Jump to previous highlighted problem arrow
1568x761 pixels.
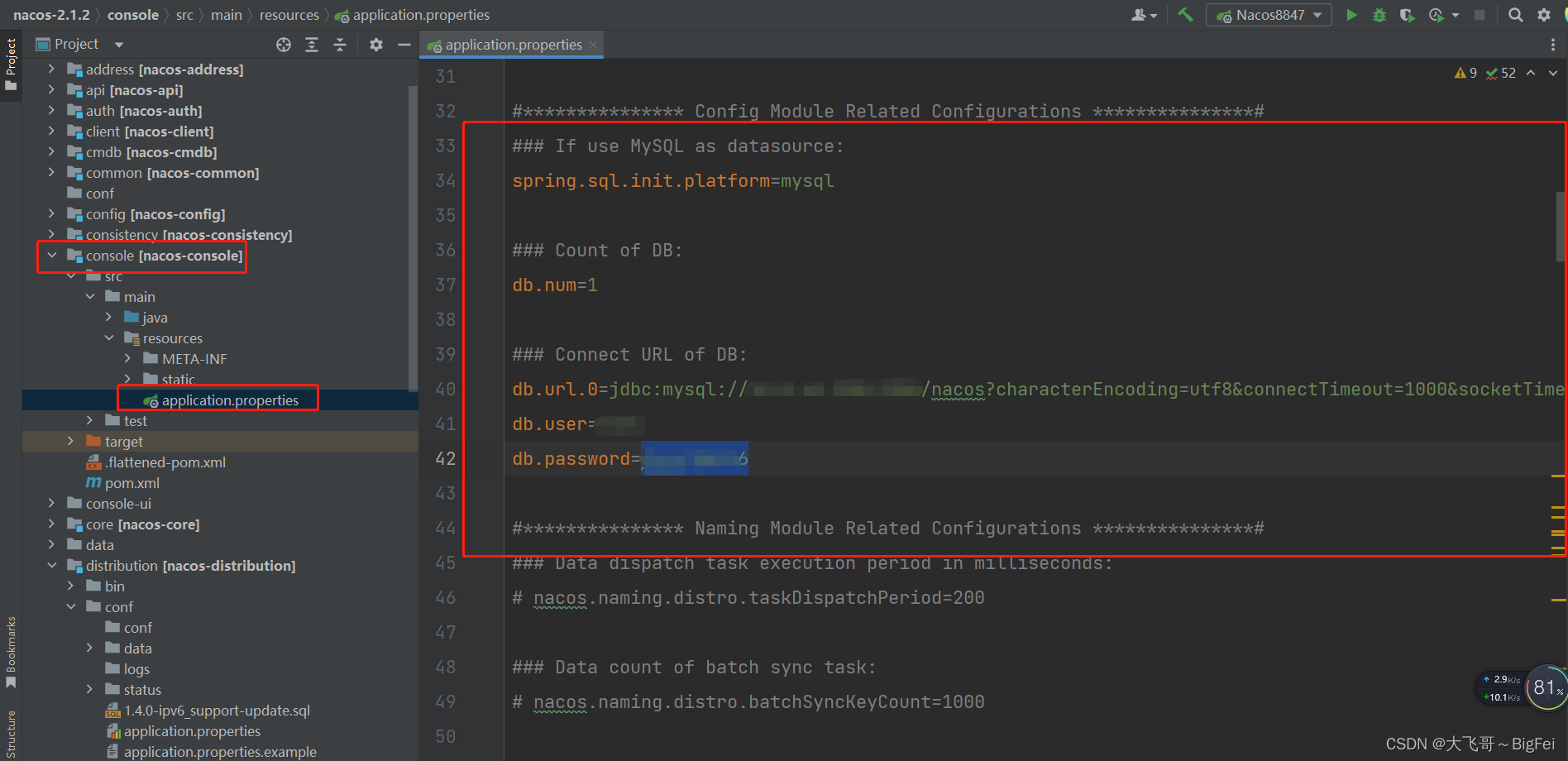1531,73
